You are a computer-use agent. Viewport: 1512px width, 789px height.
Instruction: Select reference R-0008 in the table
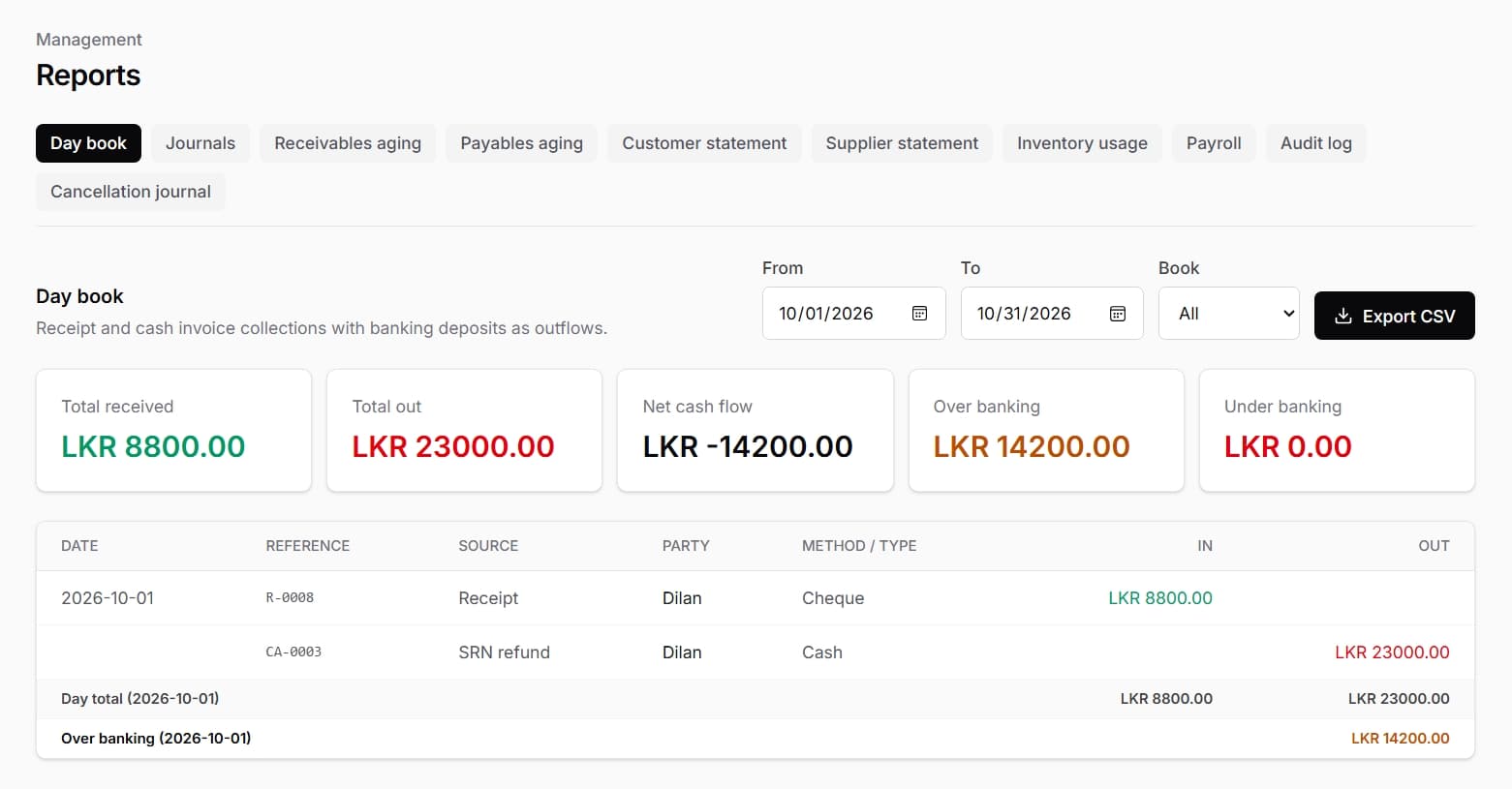pos(290,598)
